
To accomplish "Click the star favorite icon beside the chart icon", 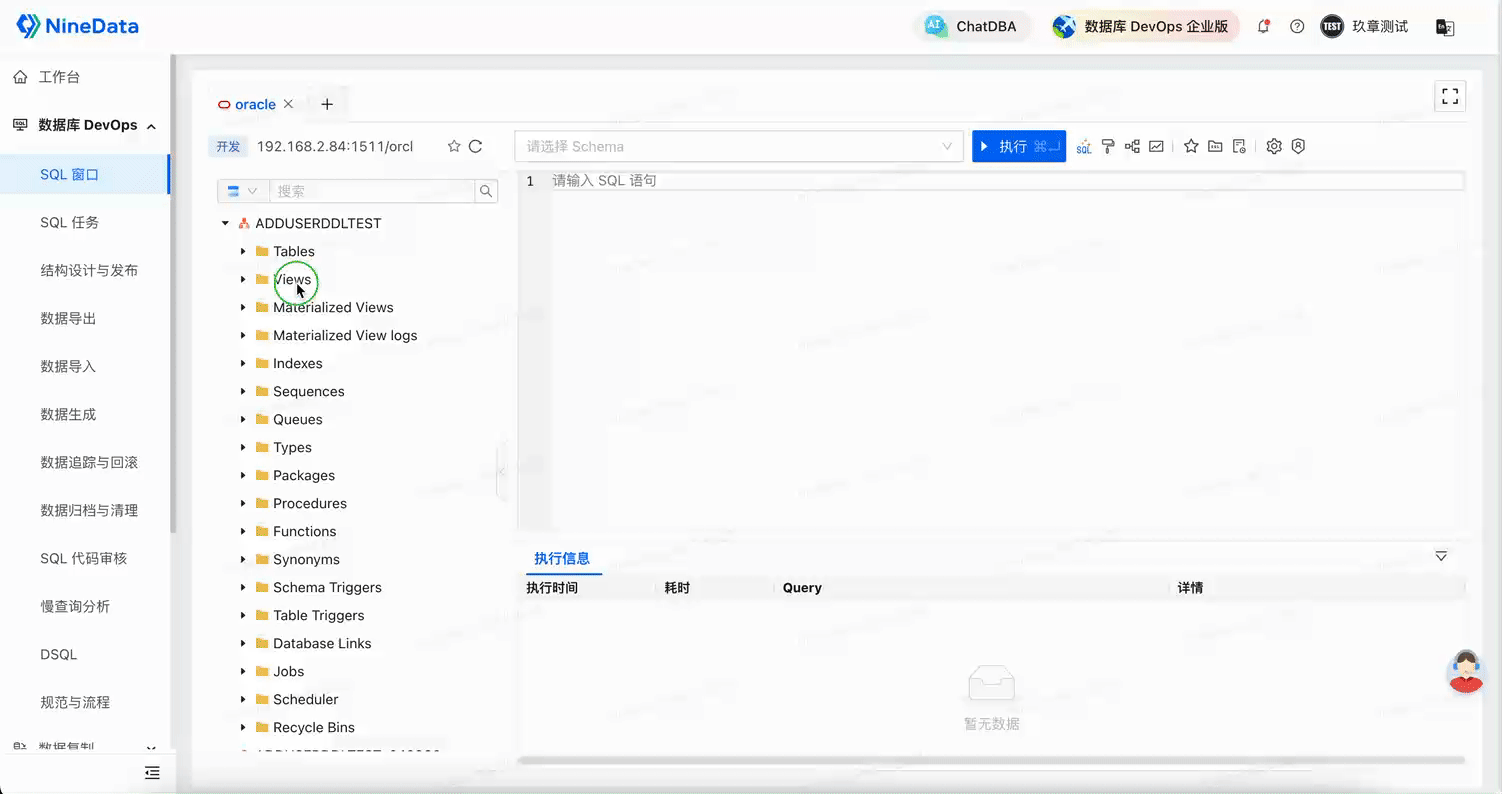I will point(1191,147).
